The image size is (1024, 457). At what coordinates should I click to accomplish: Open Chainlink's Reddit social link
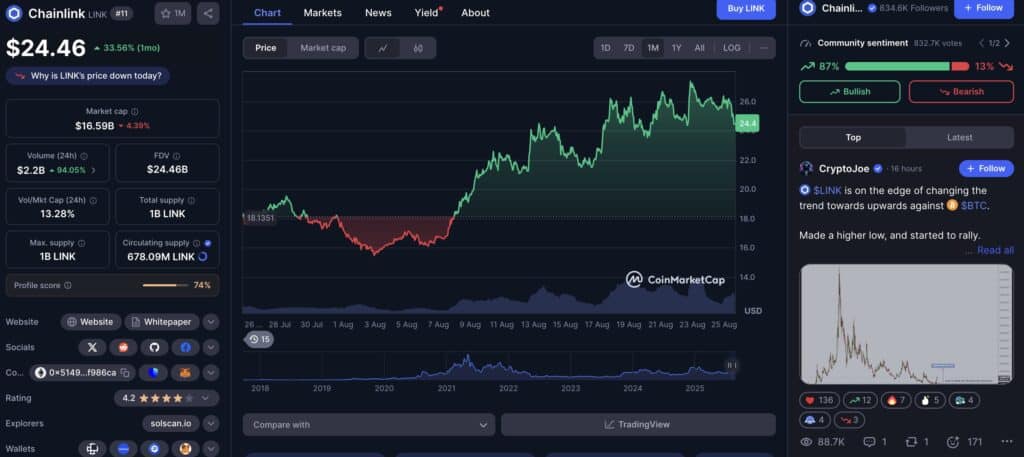(x=123, y=347)
